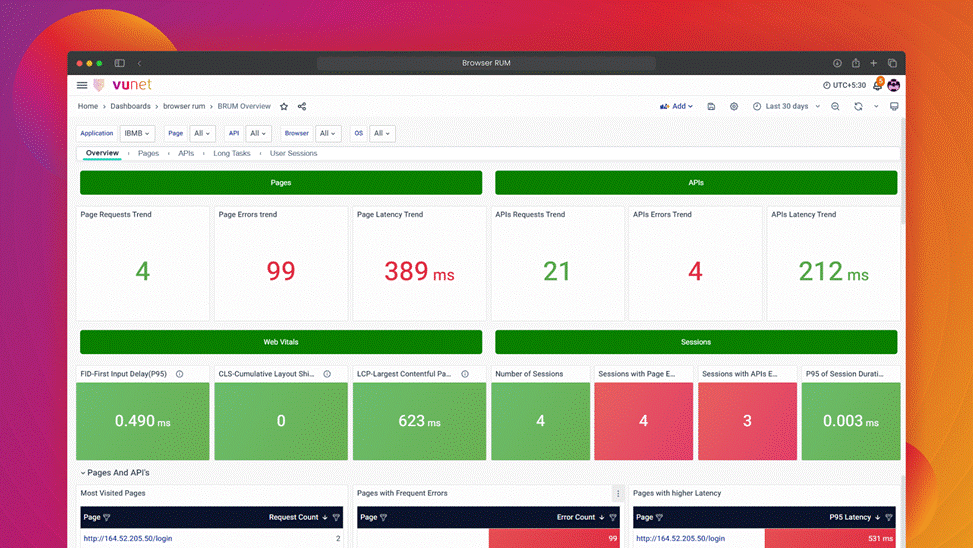Open the notifications bell
The image size is (973, 548).
pyautogui.click(x=877, y=86)
